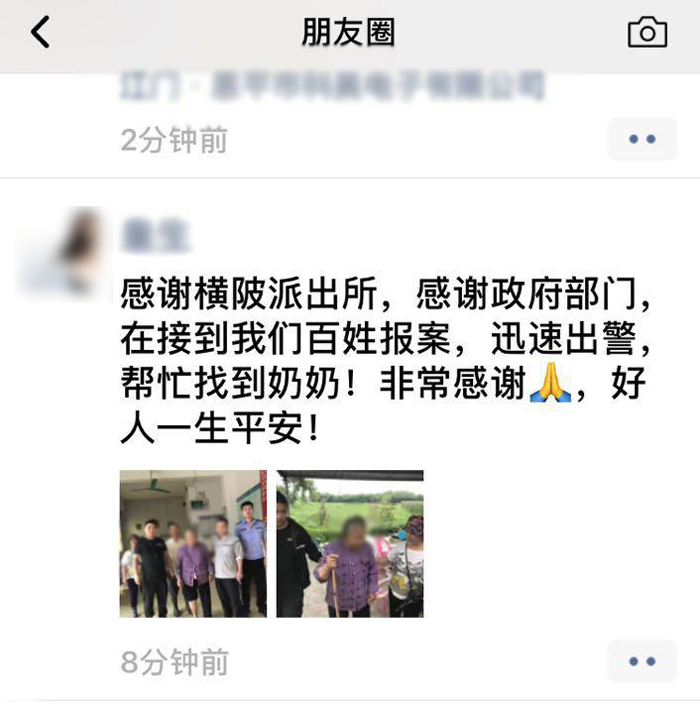700x703 pixels.
Task: Tap the phrase 非常感谢
Action: (x=453, y=384)
